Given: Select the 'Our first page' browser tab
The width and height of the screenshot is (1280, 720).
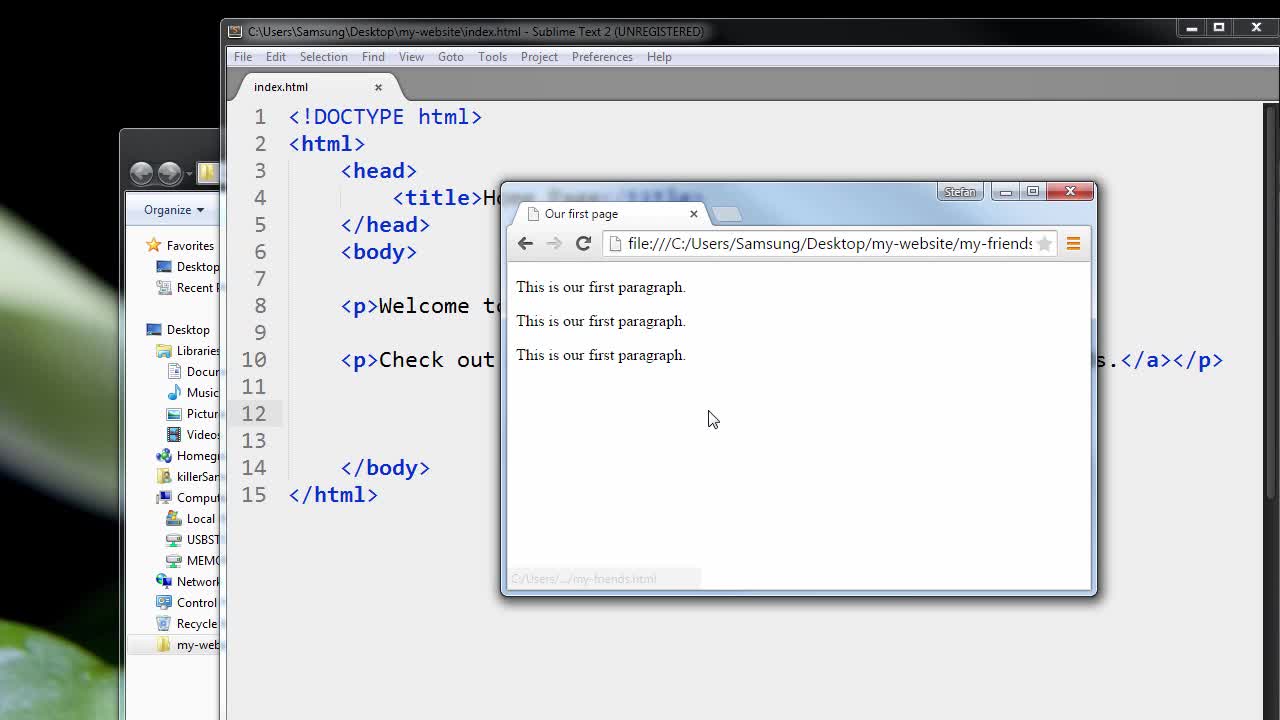Looking at the screenshot, I should [610, 214].
